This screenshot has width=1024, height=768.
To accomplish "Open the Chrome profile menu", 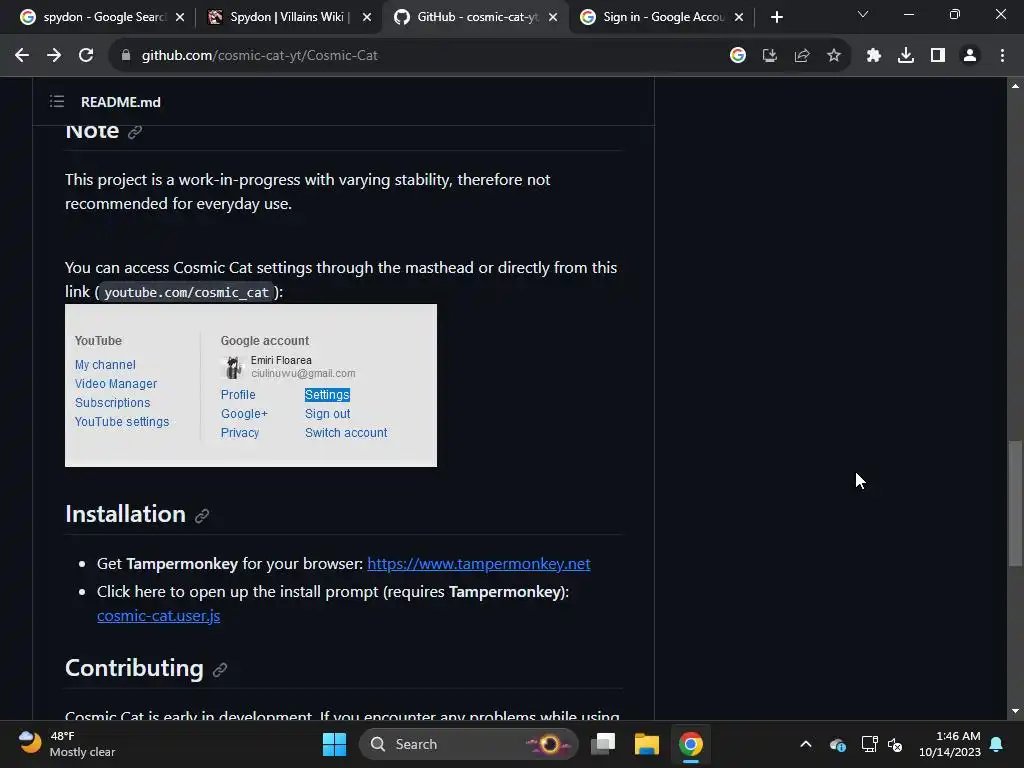I will click(970, 56).
